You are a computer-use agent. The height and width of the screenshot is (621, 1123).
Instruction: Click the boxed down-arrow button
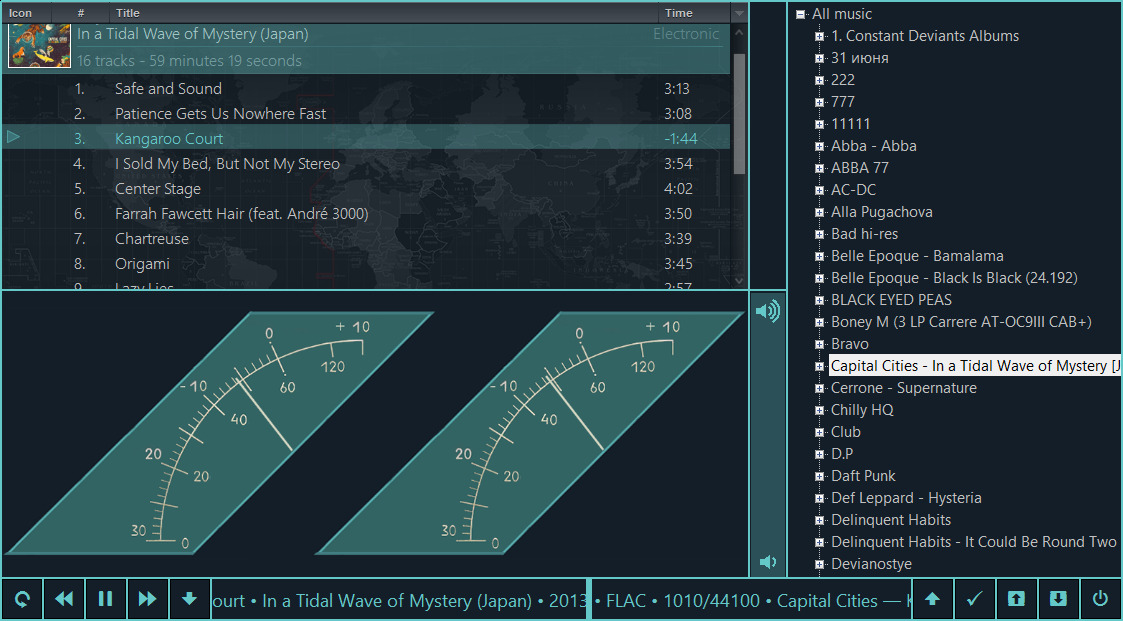1058,599
